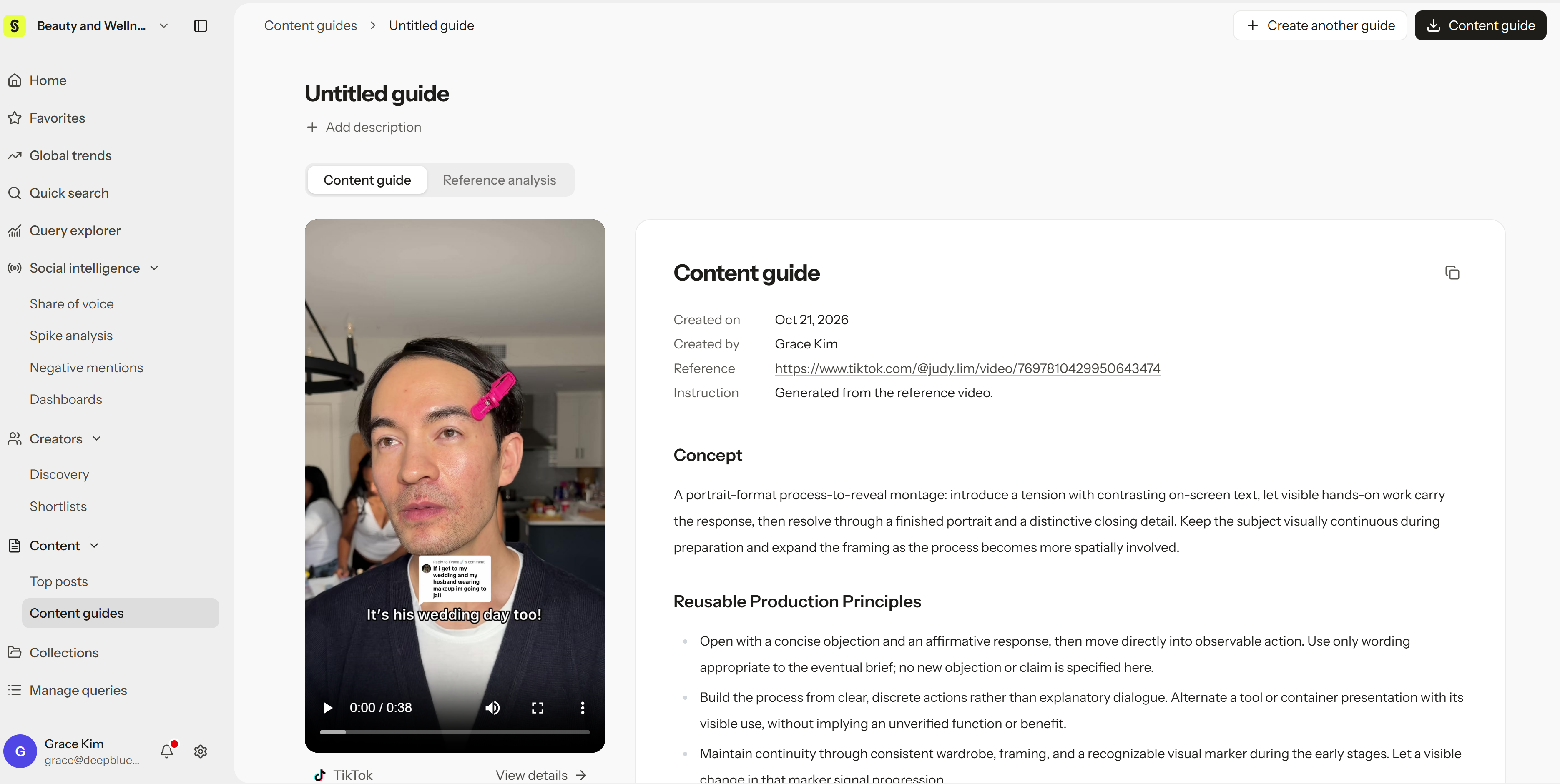Image resolution: width=1560 pixels, height=784 pixels.
Task: Open Spike analysis
Action: 71,336
